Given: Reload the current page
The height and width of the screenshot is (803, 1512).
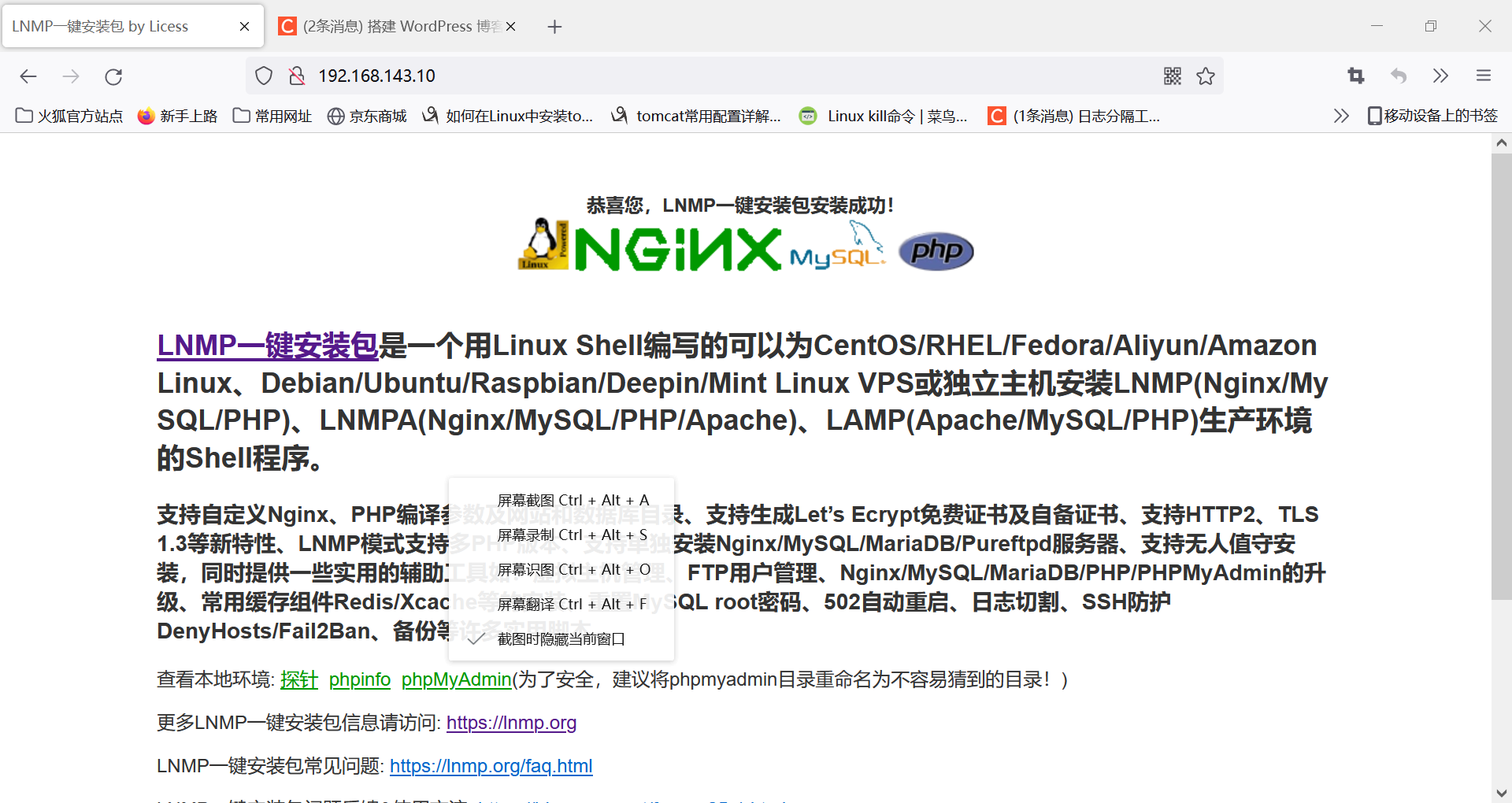Looking at the screenshot, I should [113, 76].
